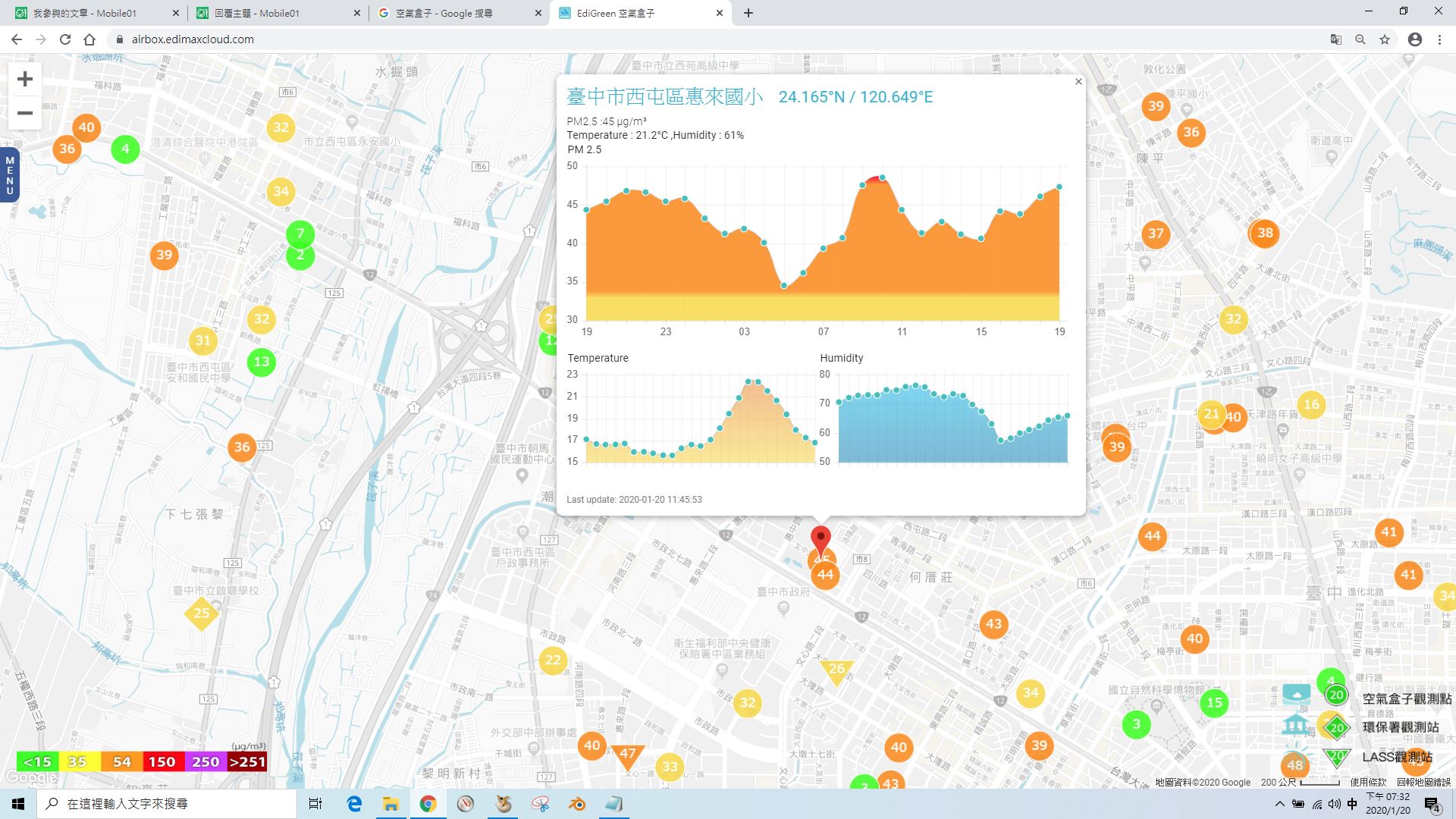Open the translate page icon
This screenshot has height=819, width=1456.
1336,39
